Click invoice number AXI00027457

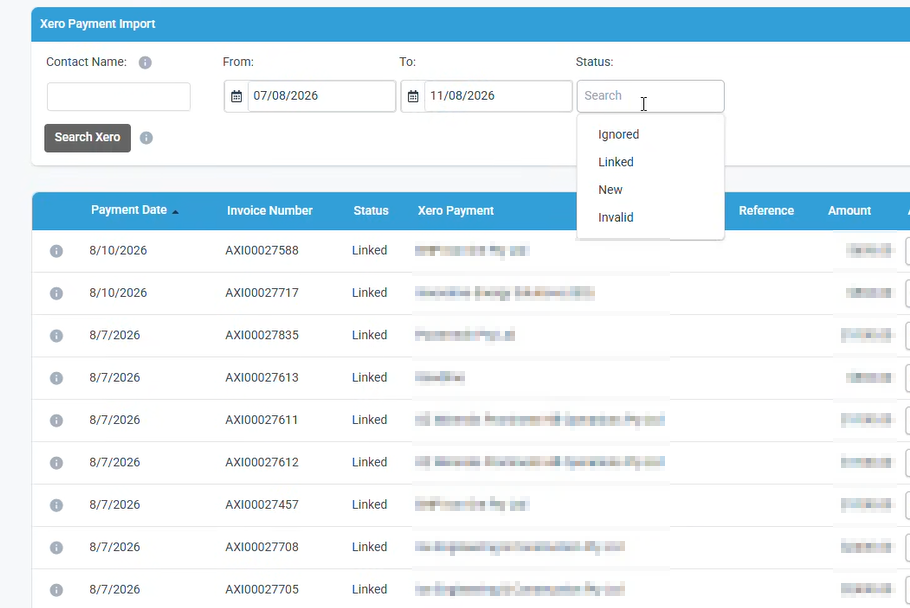coord(262,505)
